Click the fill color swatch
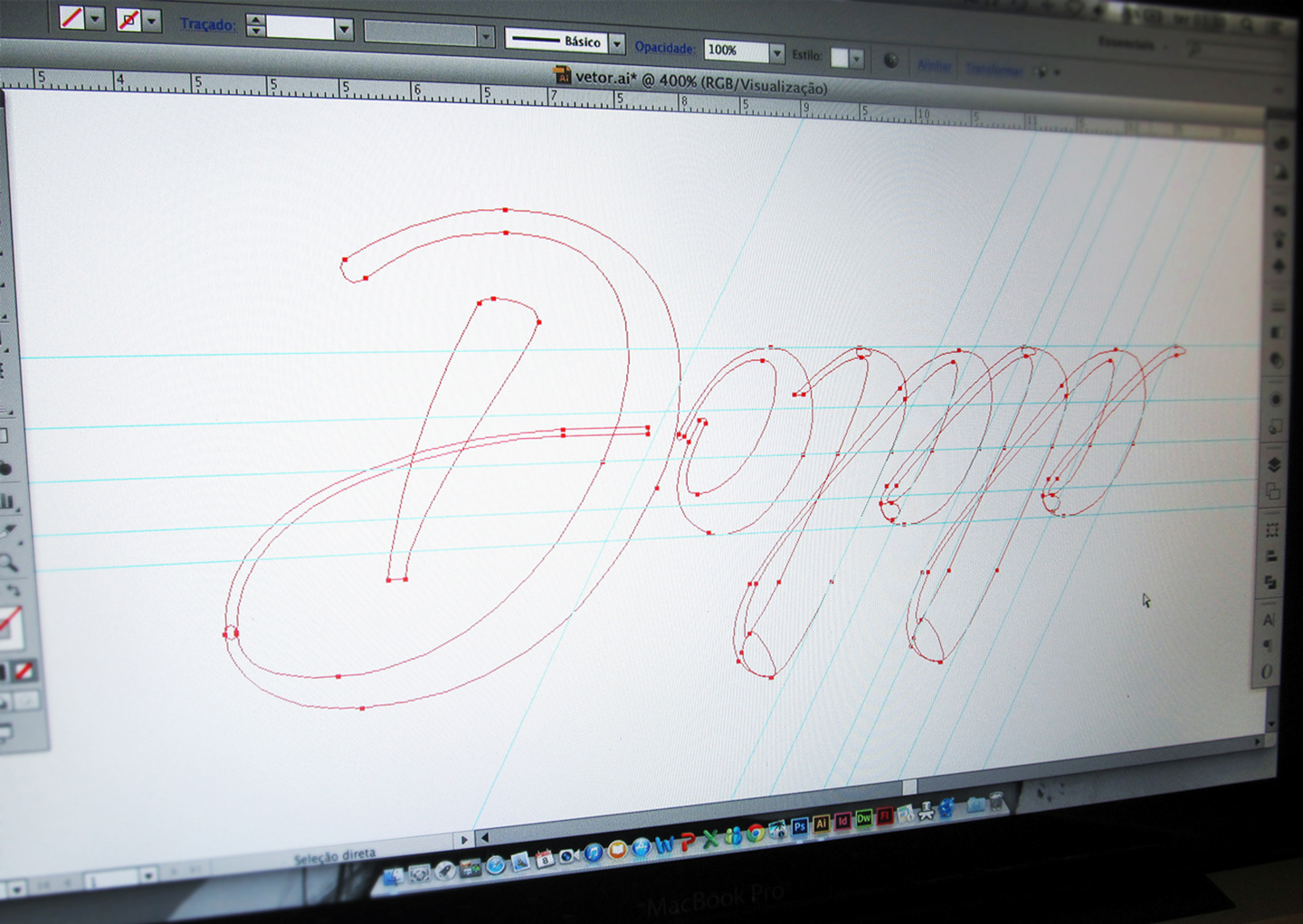The width and height of the screenshot is (1303, 924). tap(71, 17)
